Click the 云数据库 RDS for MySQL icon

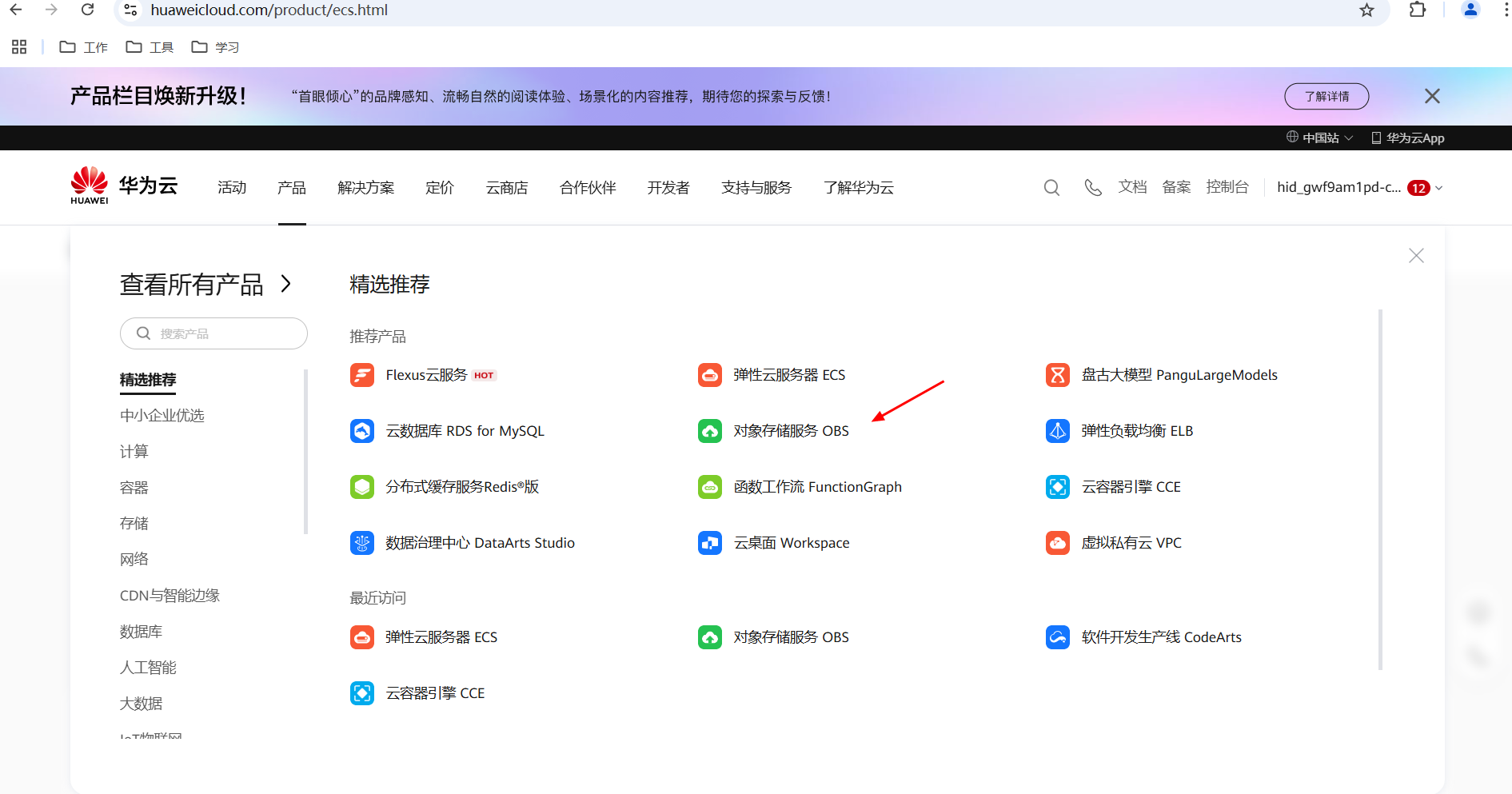coord(362,431)
